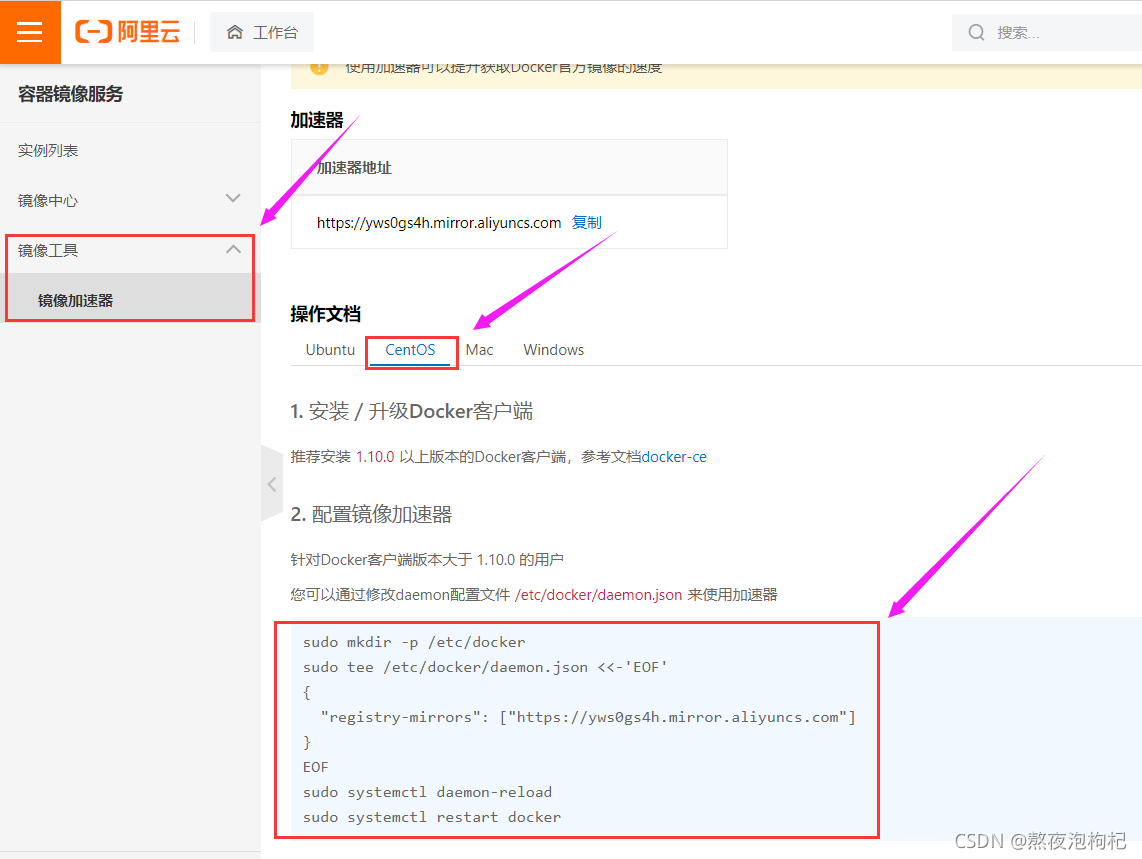
Task: Click the up chevron beside 镜像工具
Action: click(233, 249)
